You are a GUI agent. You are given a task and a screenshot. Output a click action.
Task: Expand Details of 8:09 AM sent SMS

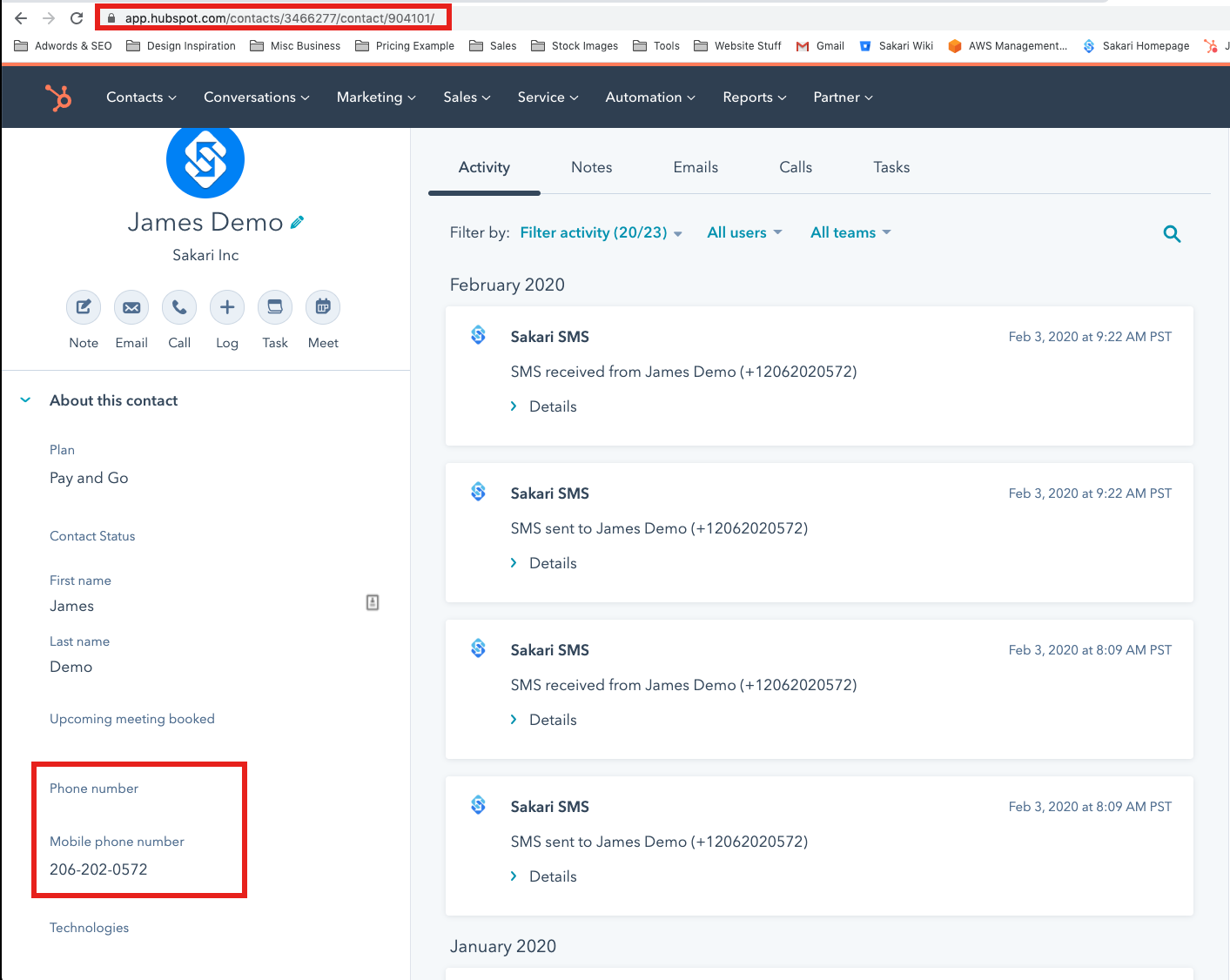(543, 876)
